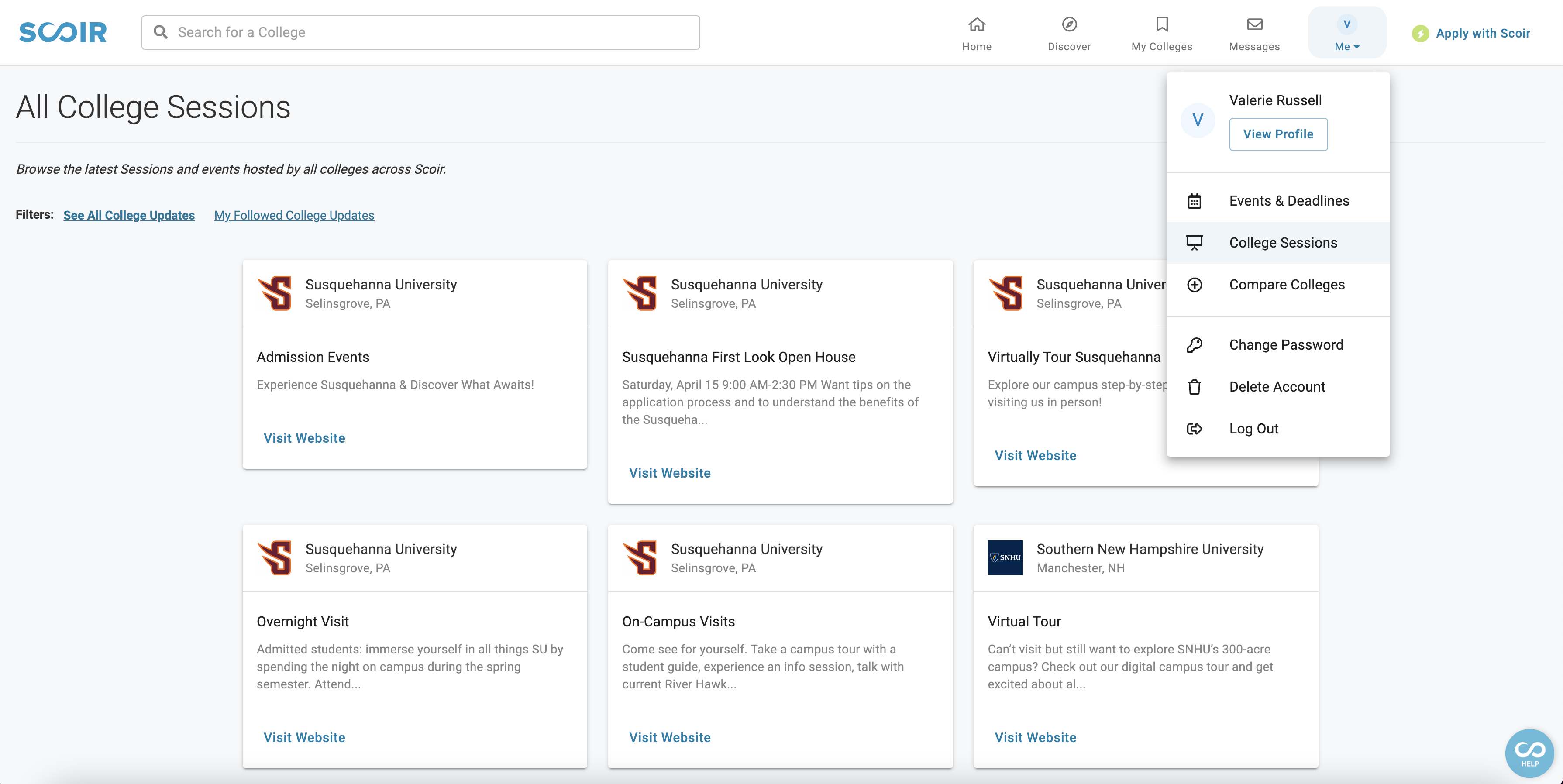Choose Compare Colleges from menu

1278,285
